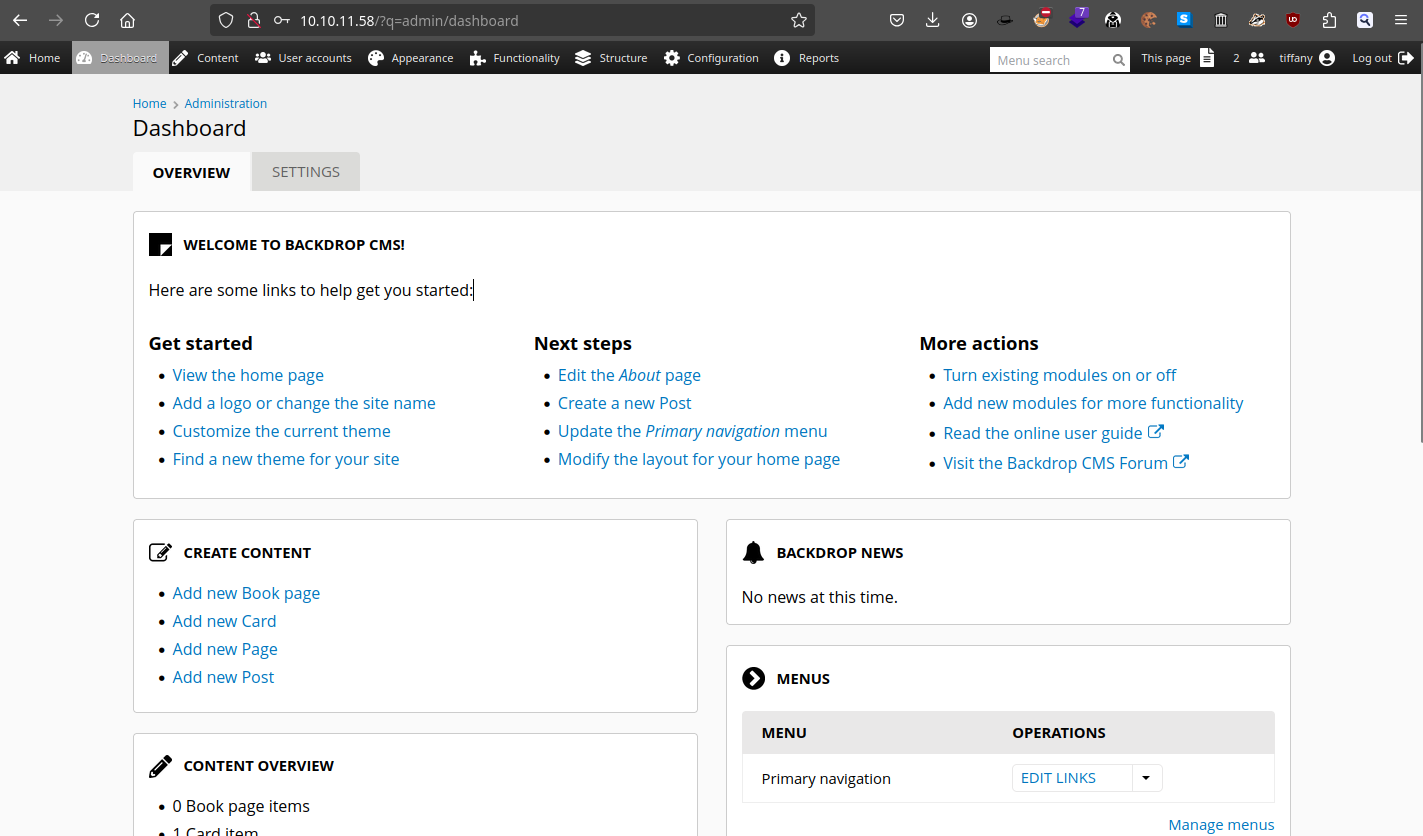Screen dimensions: 1423x836
Task: Open Customize the current theme link
Action: [x=282, y=431]
